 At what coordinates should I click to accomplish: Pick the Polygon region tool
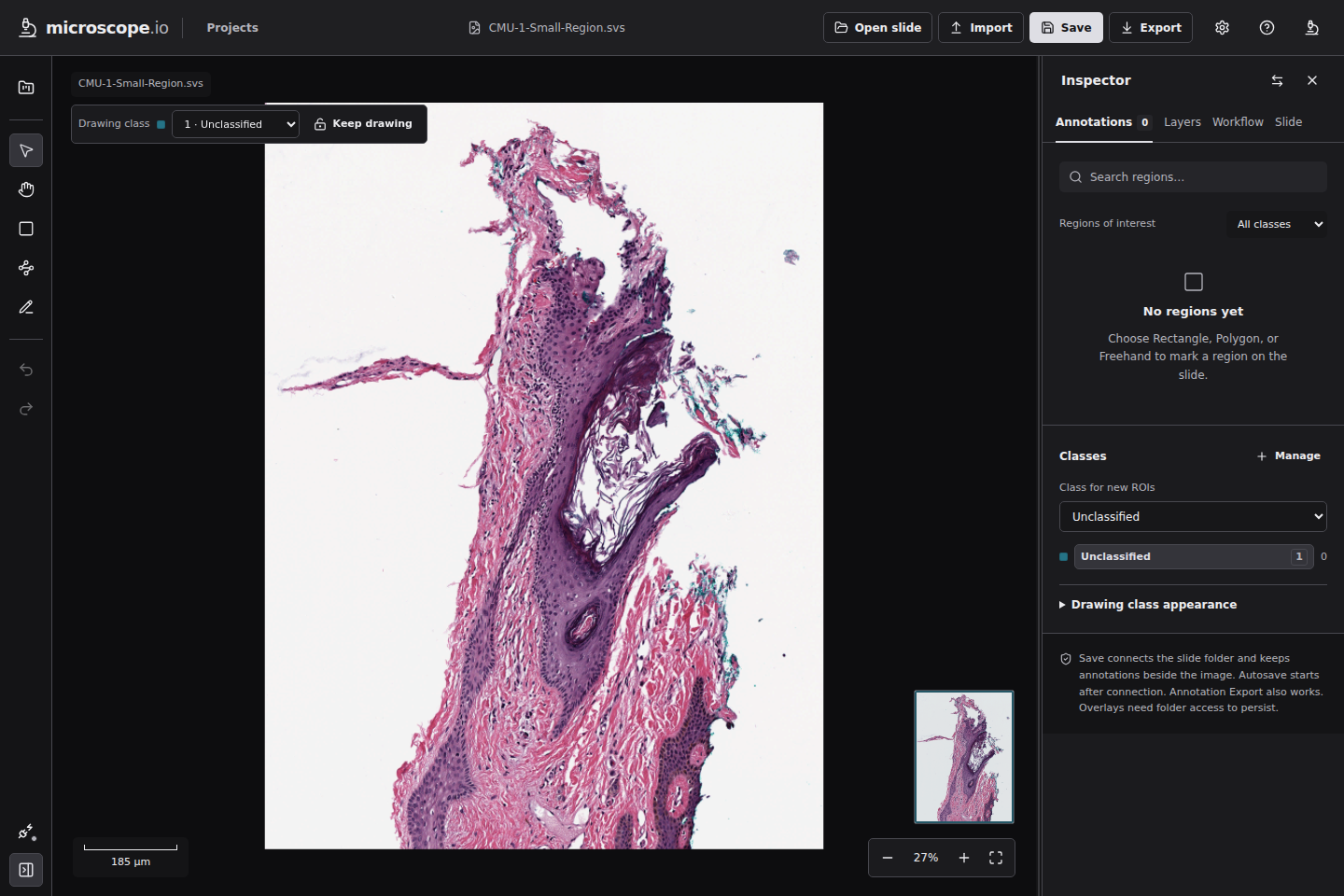26,268
